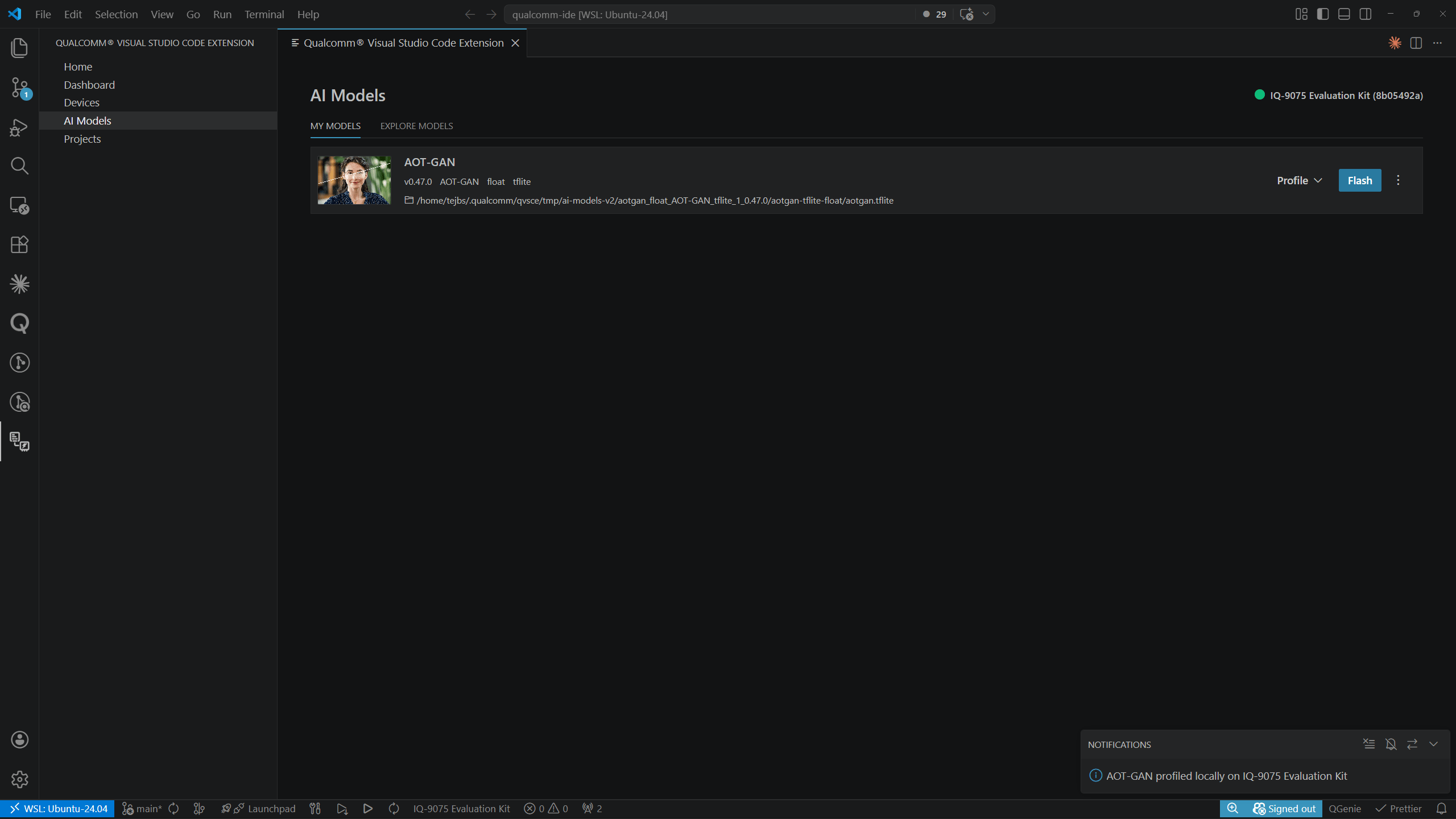This screenshot has width=1456, height=819.
Task: Open editor More Actions ellipsis
Action: coord(1437,43)
